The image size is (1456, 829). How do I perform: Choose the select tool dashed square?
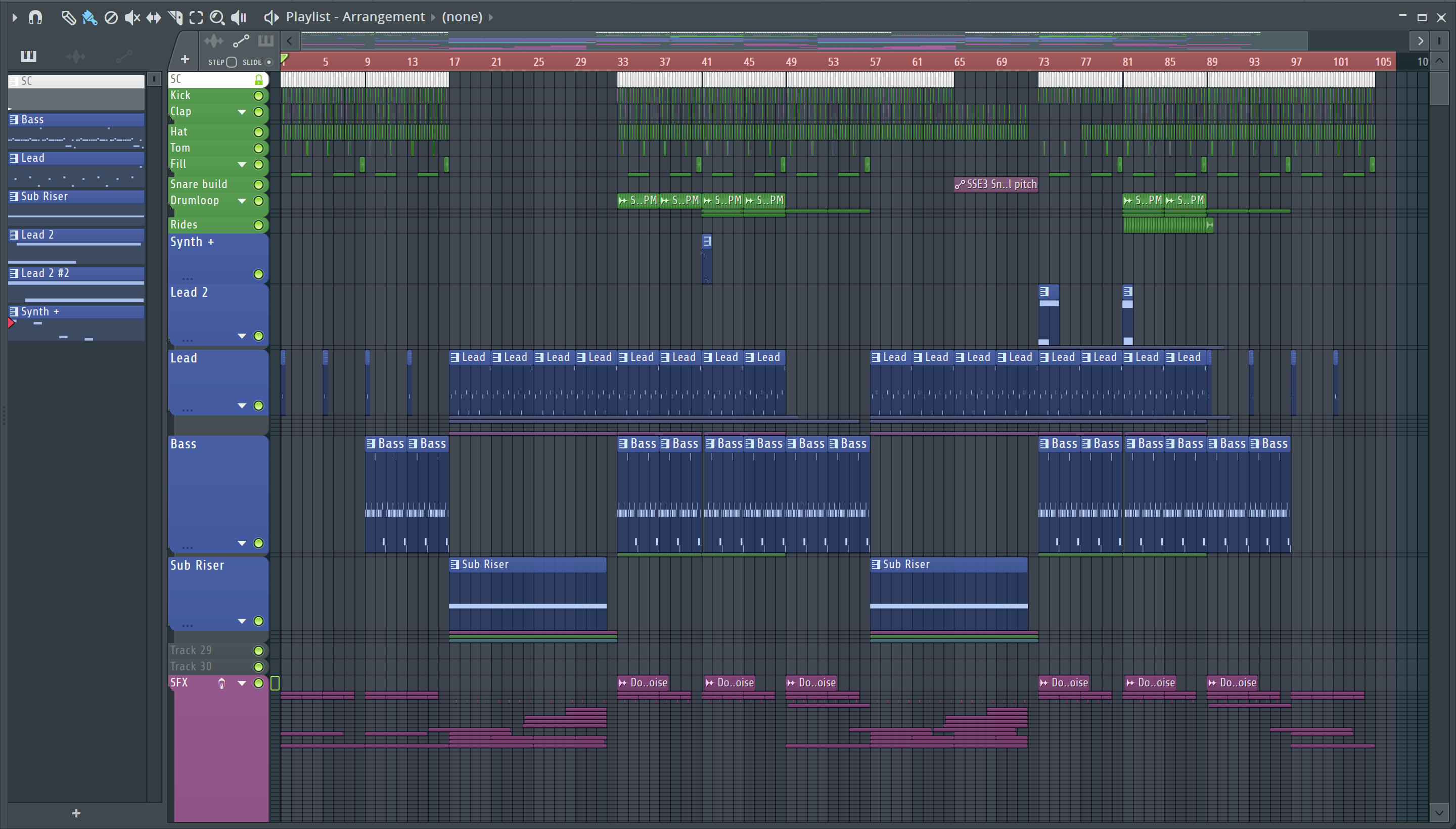(196, 18)
